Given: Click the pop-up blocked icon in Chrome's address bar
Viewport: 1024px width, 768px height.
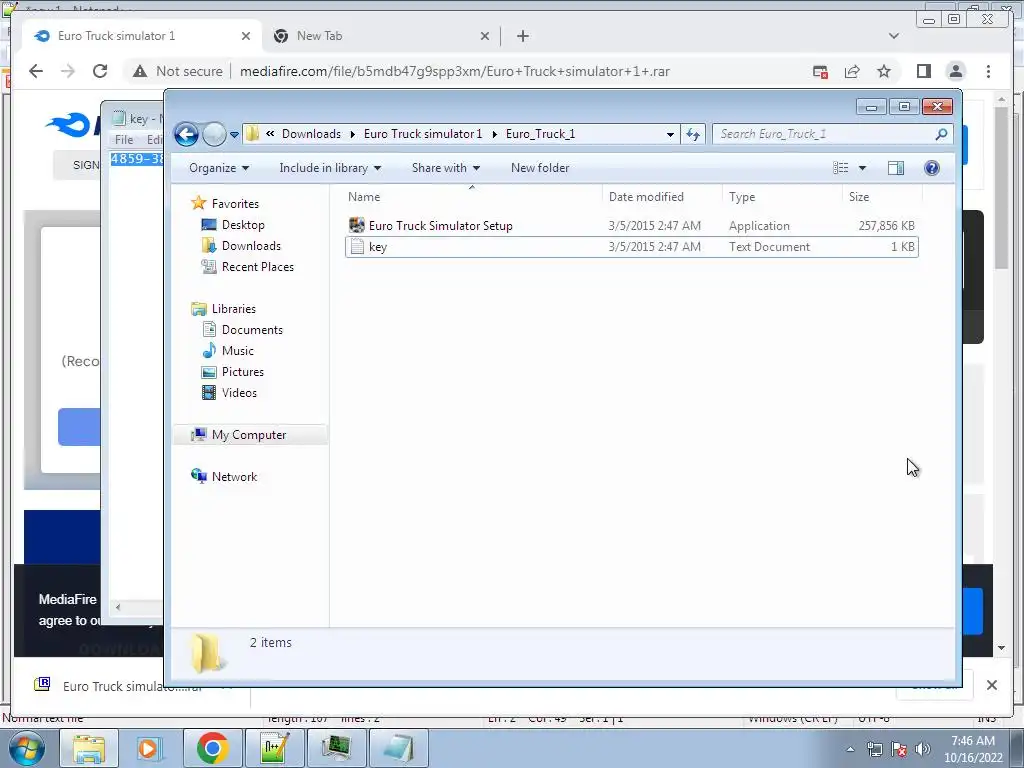Looking at the screenshot, I should point(820,71).
